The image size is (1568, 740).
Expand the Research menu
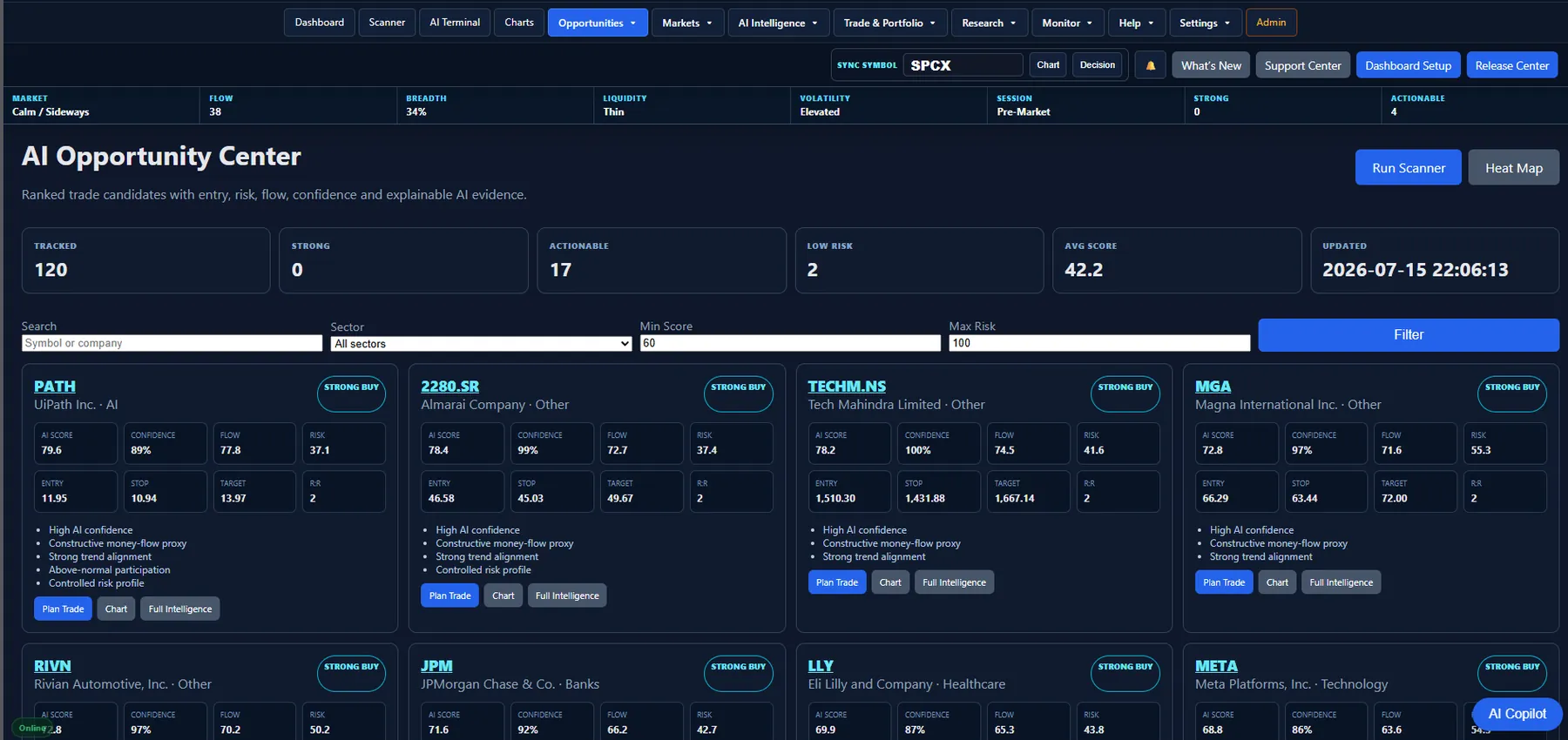click(990, 23)
